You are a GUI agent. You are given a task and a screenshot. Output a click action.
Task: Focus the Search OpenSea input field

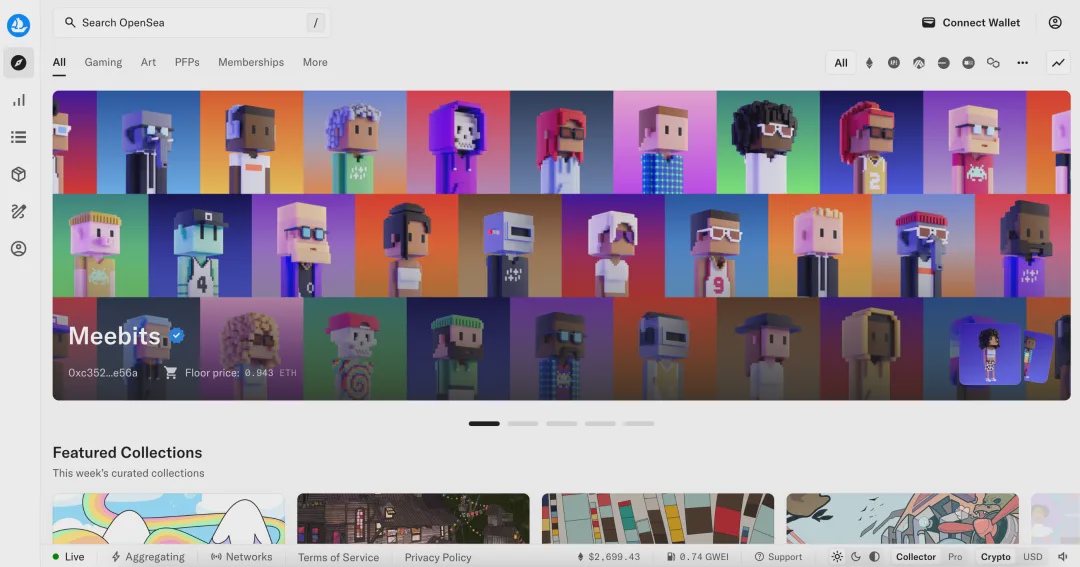[x=191, y=23]
